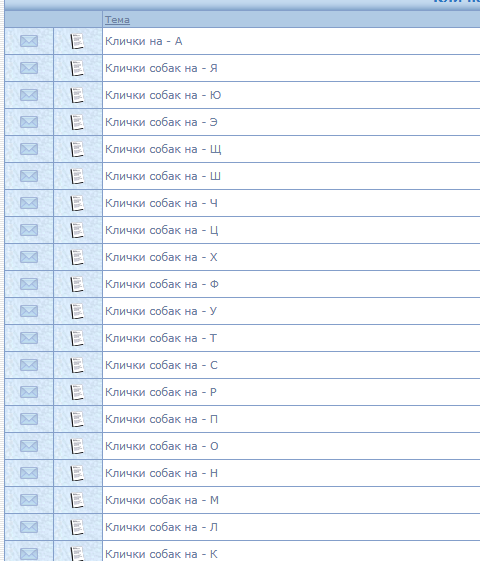Open topic Клички собак на - Ш
480x561 pixels.
(x=163, y=176)
